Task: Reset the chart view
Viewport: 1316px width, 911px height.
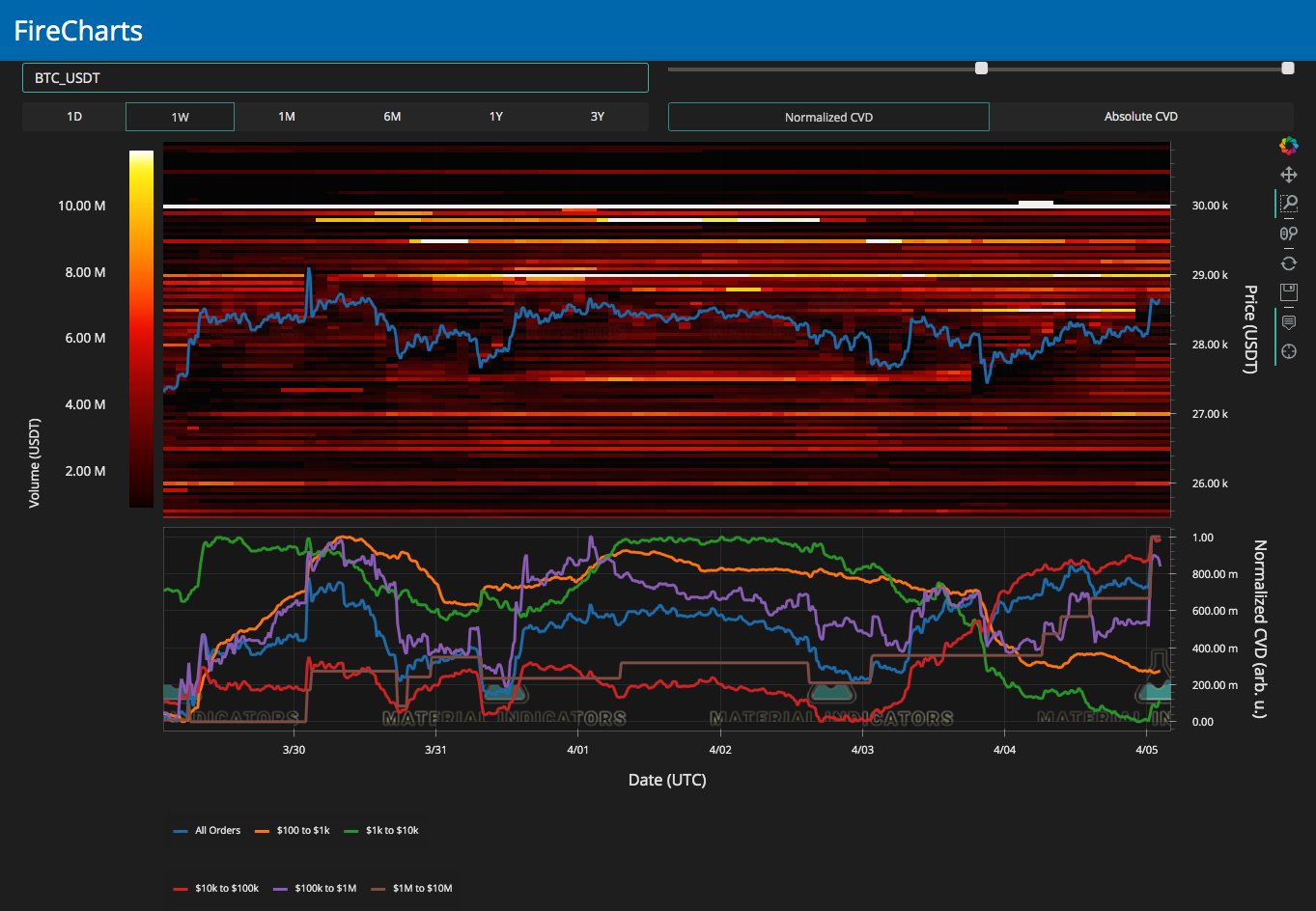Action: coord(1288,262)
